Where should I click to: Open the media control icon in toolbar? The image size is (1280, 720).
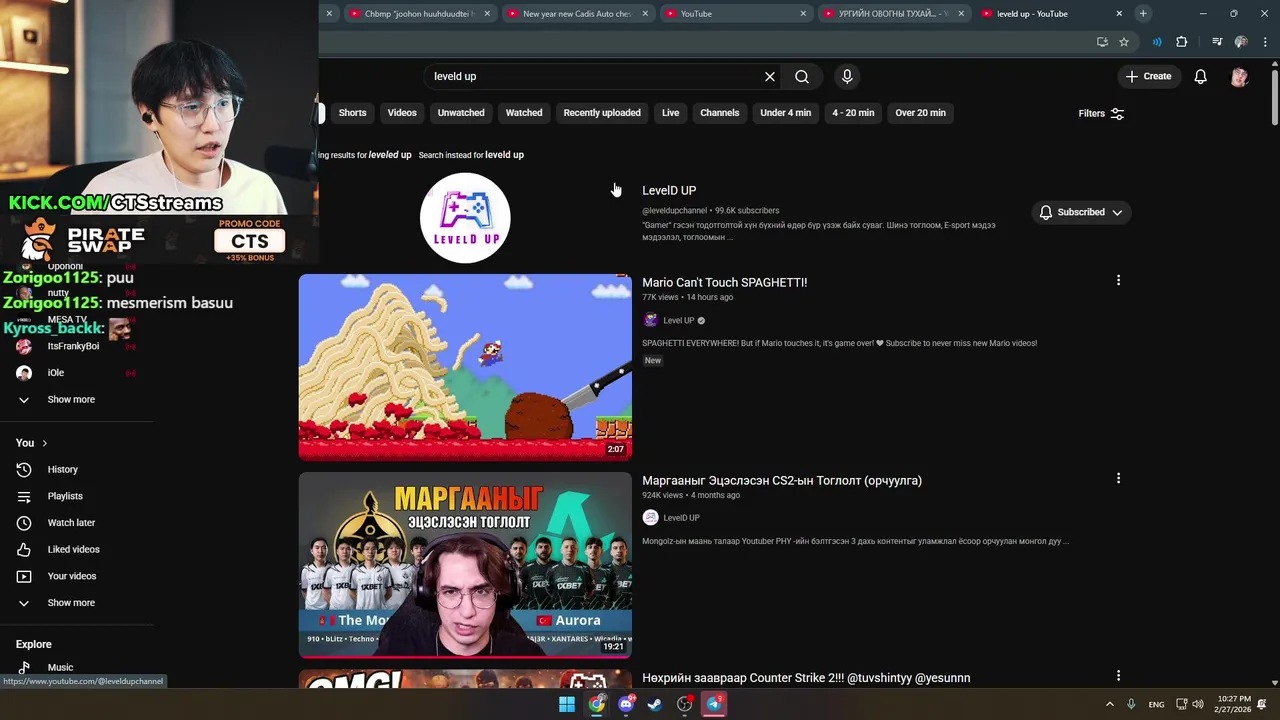pos(1217,42)
